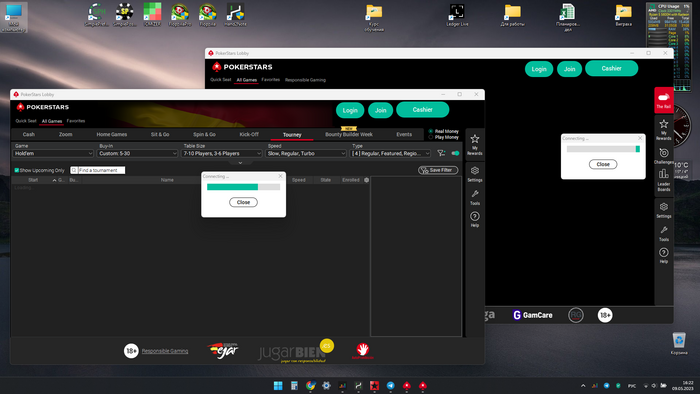Open My Rewards star in front lobby
The image size is (700, 394).
475,144
